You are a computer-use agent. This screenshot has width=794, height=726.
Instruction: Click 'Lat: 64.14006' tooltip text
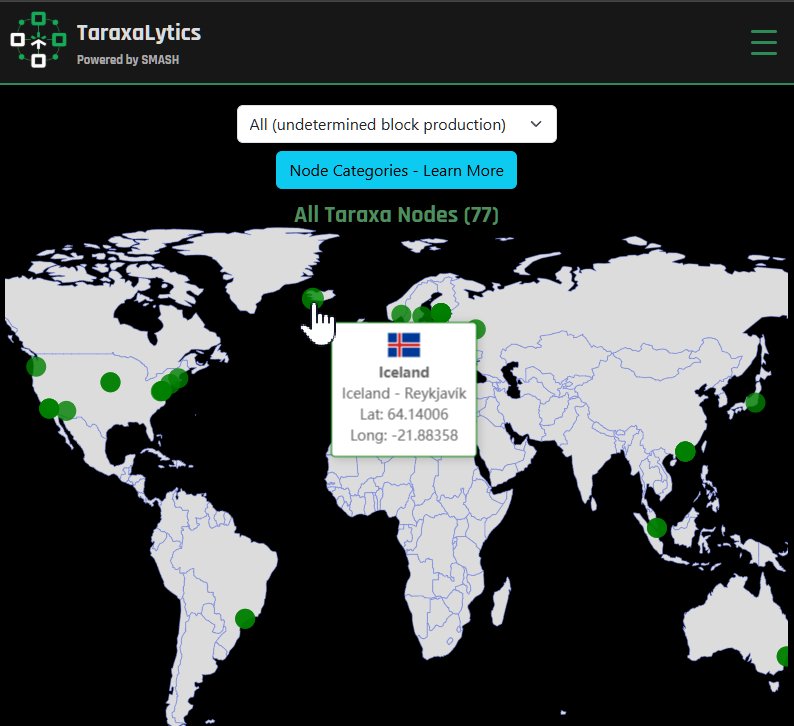click(x=404, y=414)
